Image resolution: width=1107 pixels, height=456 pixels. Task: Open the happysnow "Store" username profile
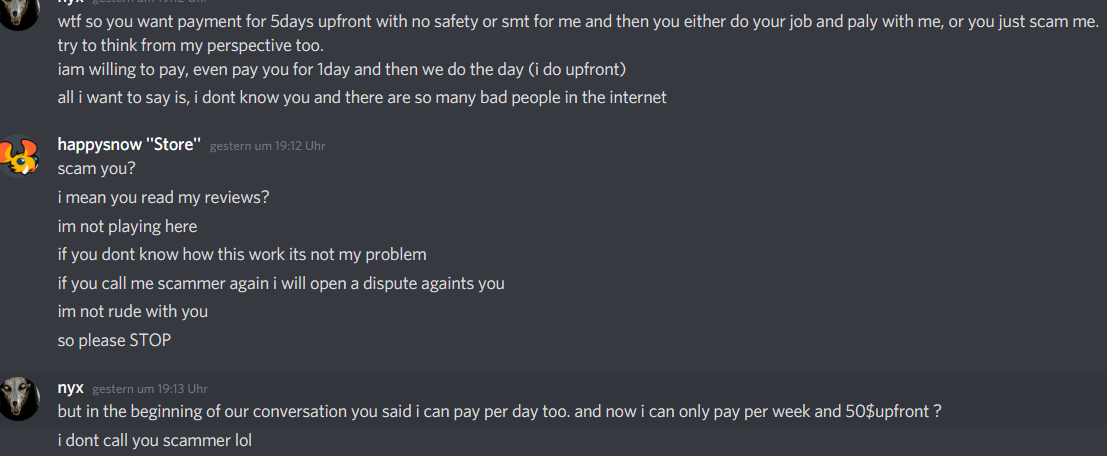pos(129,145)
